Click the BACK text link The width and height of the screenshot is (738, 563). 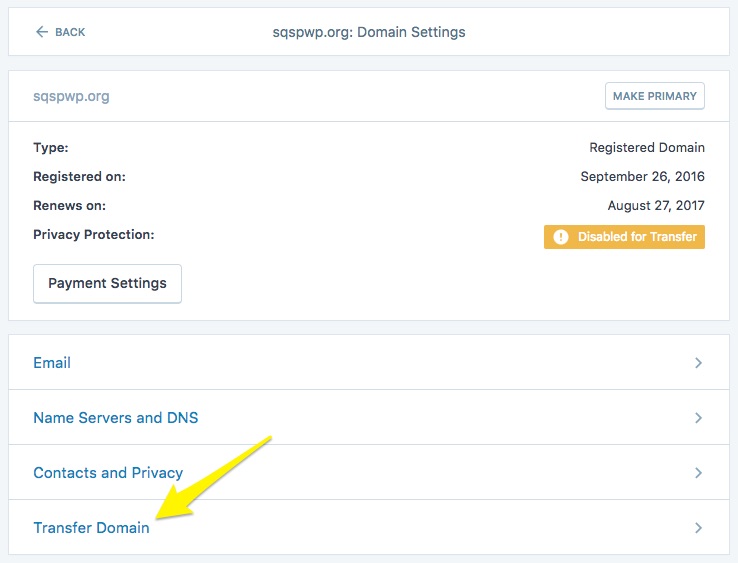point(70,32)
